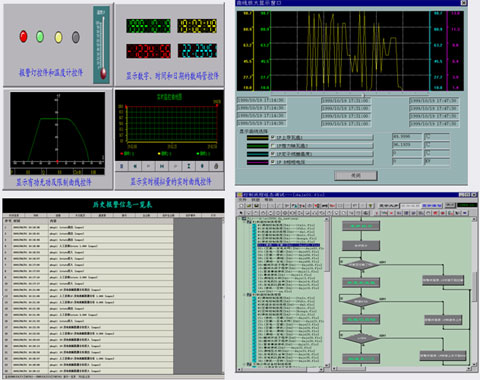
Task: Enable the unchecked green curve checkbox
Action: click(273, 146)
